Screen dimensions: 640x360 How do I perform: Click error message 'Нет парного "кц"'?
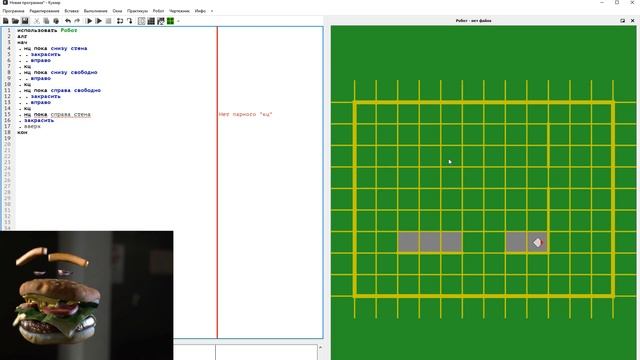click(x=245, y=114)
